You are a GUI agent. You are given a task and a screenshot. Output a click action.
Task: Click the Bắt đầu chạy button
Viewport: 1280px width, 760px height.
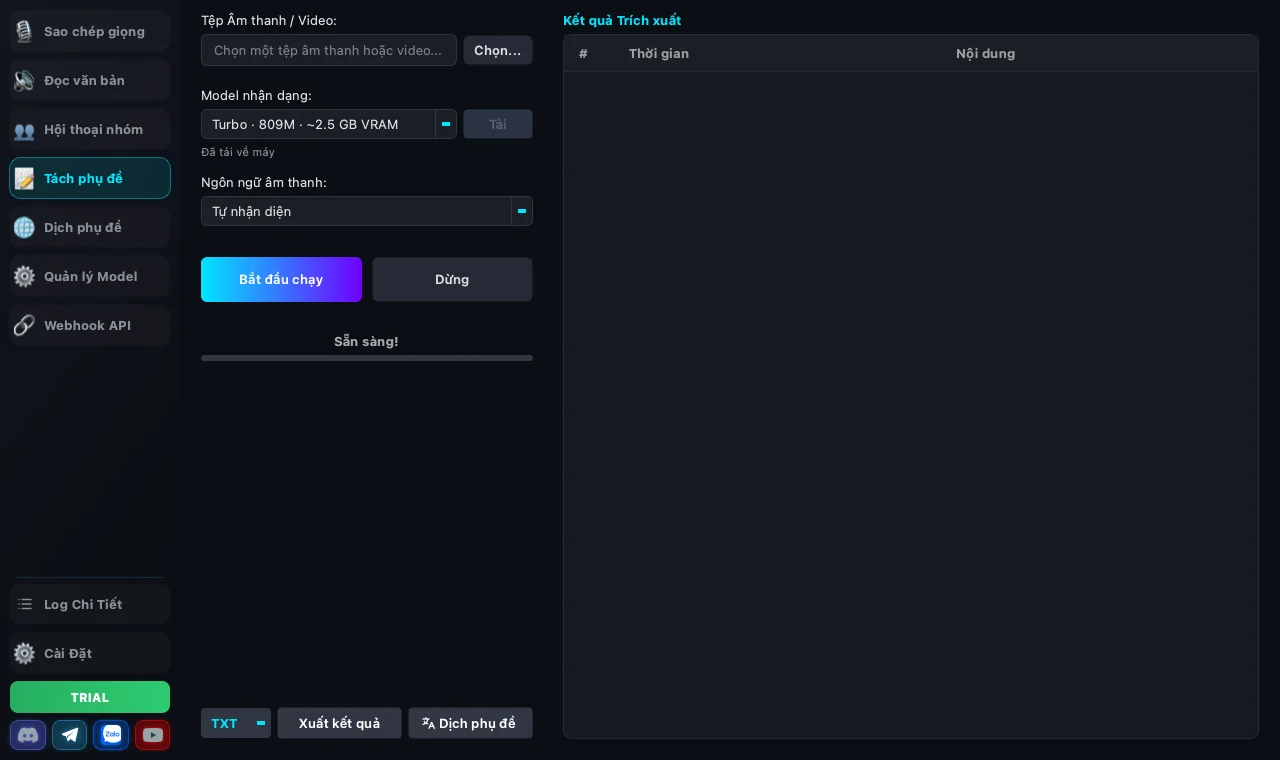(x=281, y=279)
